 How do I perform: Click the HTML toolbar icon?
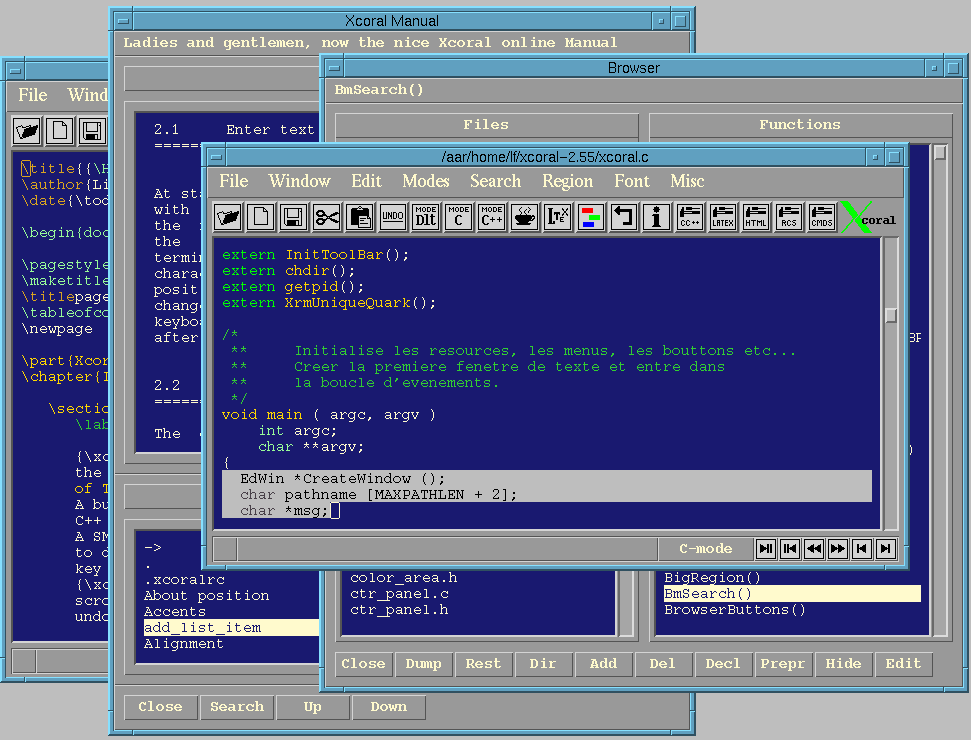click(755, 217)
